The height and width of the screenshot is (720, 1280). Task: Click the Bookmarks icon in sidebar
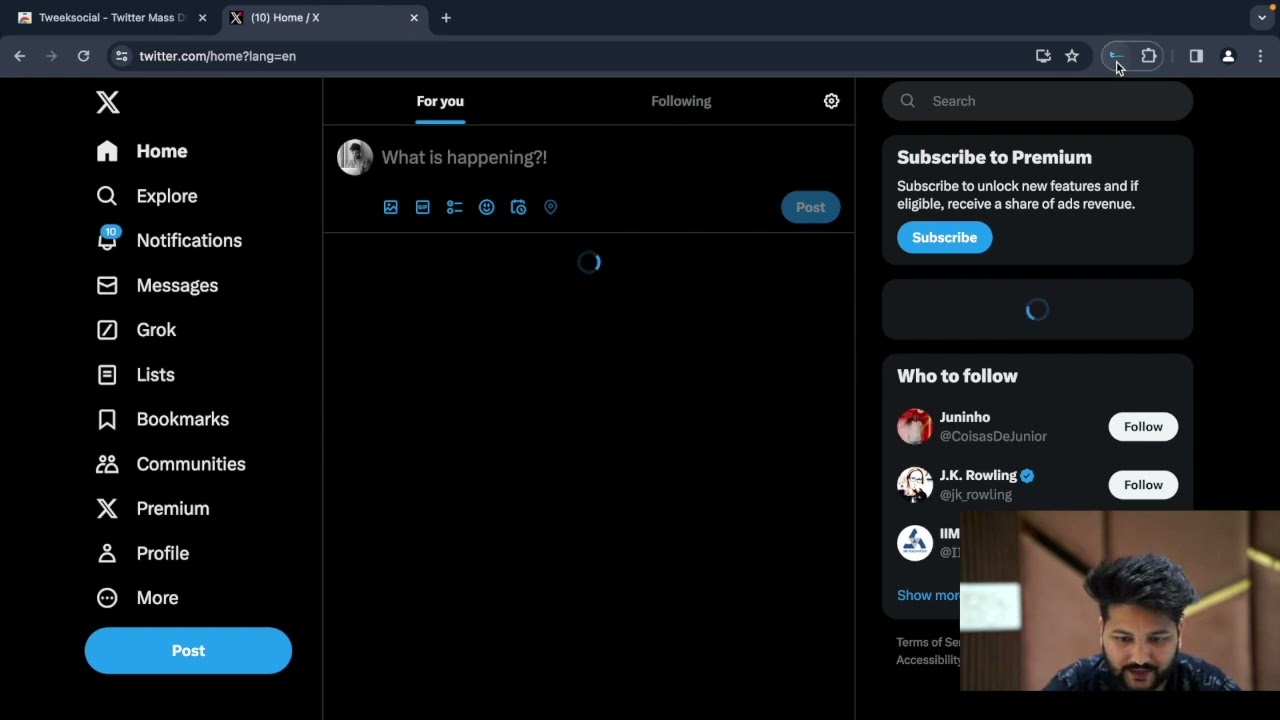pos(107,419)
